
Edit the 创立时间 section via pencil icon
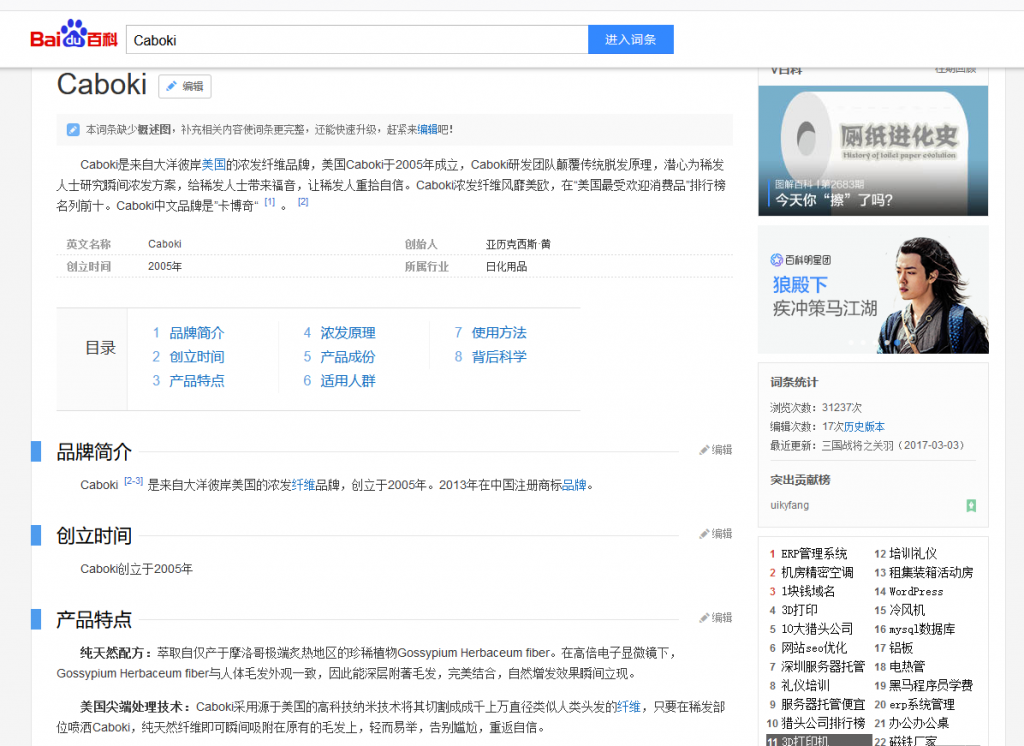pos(715,534)
